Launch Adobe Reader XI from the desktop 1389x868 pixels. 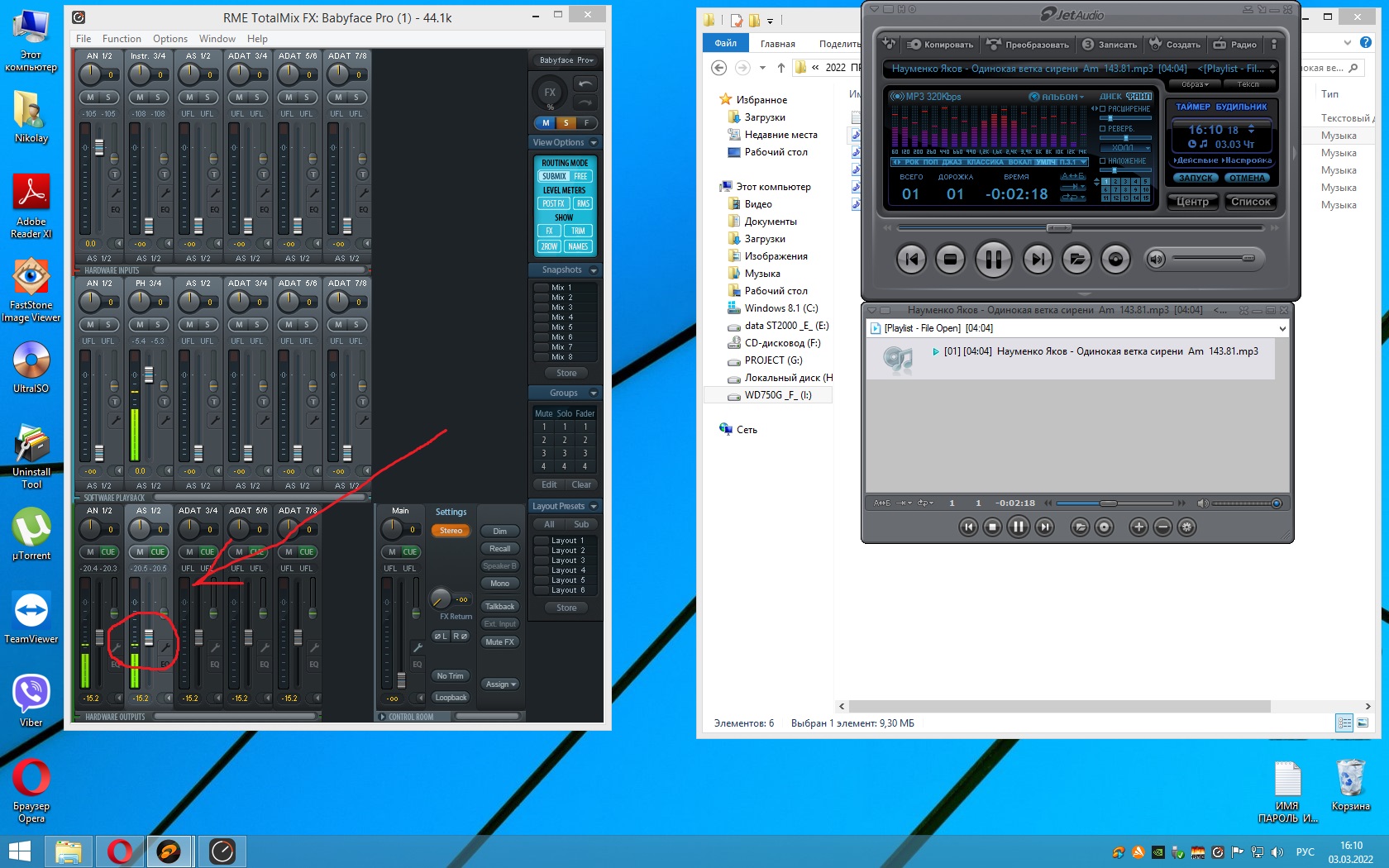click(x=31, y=207)
